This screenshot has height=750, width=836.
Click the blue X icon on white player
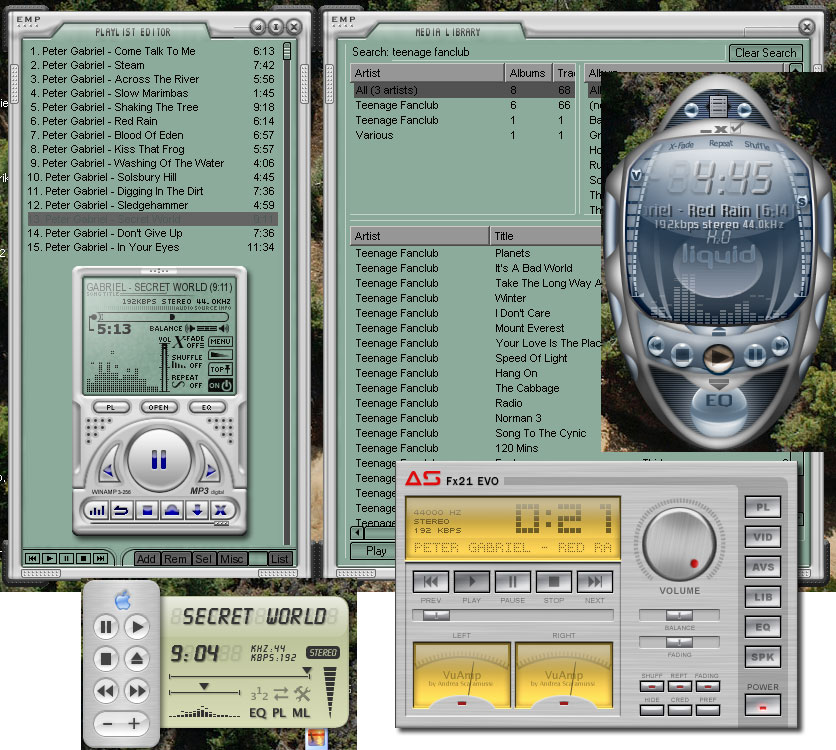pyautogui.click(x=221, y=511)
